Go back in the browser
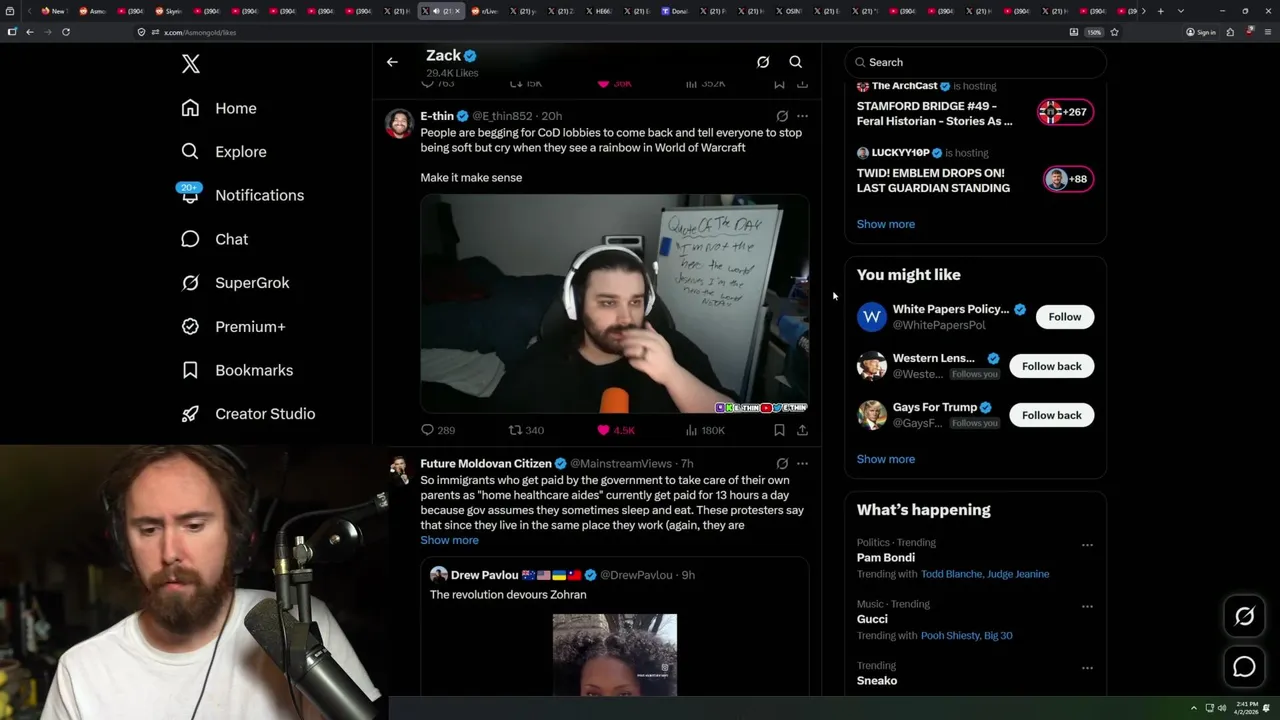This screenshot has height=720, width=1280. 30,32
